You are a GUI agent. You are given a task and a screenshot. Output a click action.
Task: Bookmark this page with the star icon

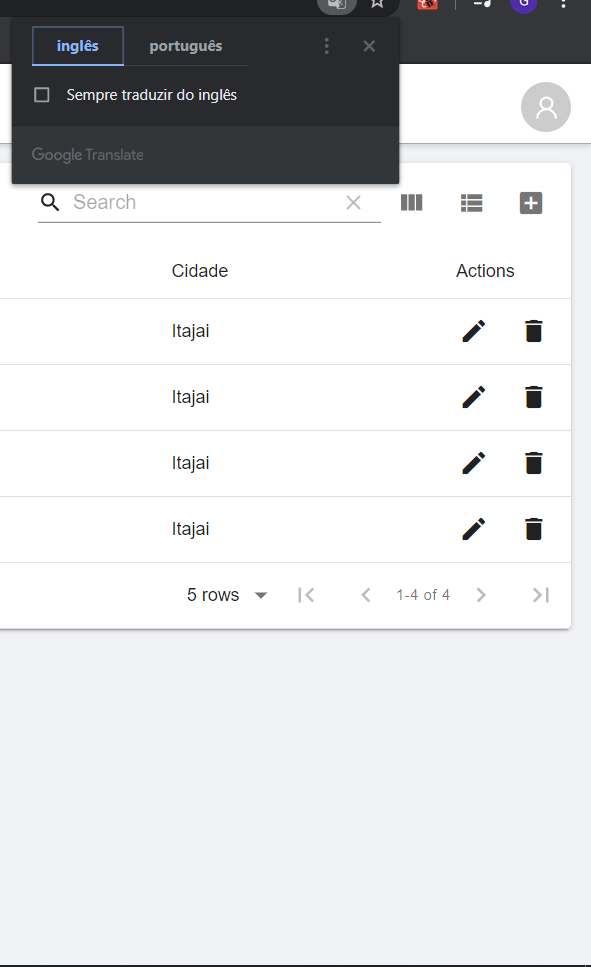click(x=377, y=5)
